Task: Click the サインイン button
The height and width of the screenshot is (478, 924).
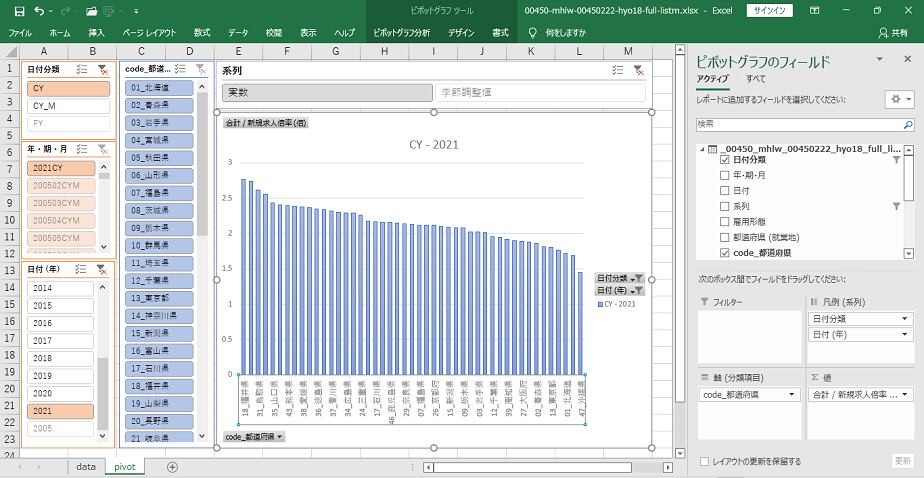Action: (x=769, y=11)
